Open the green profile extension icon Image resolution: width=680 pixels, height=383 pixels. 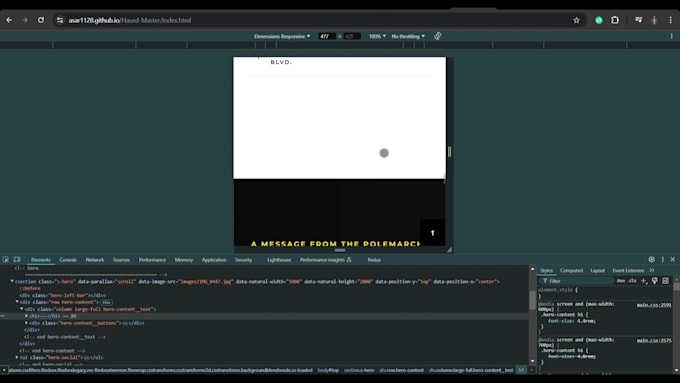599,20
